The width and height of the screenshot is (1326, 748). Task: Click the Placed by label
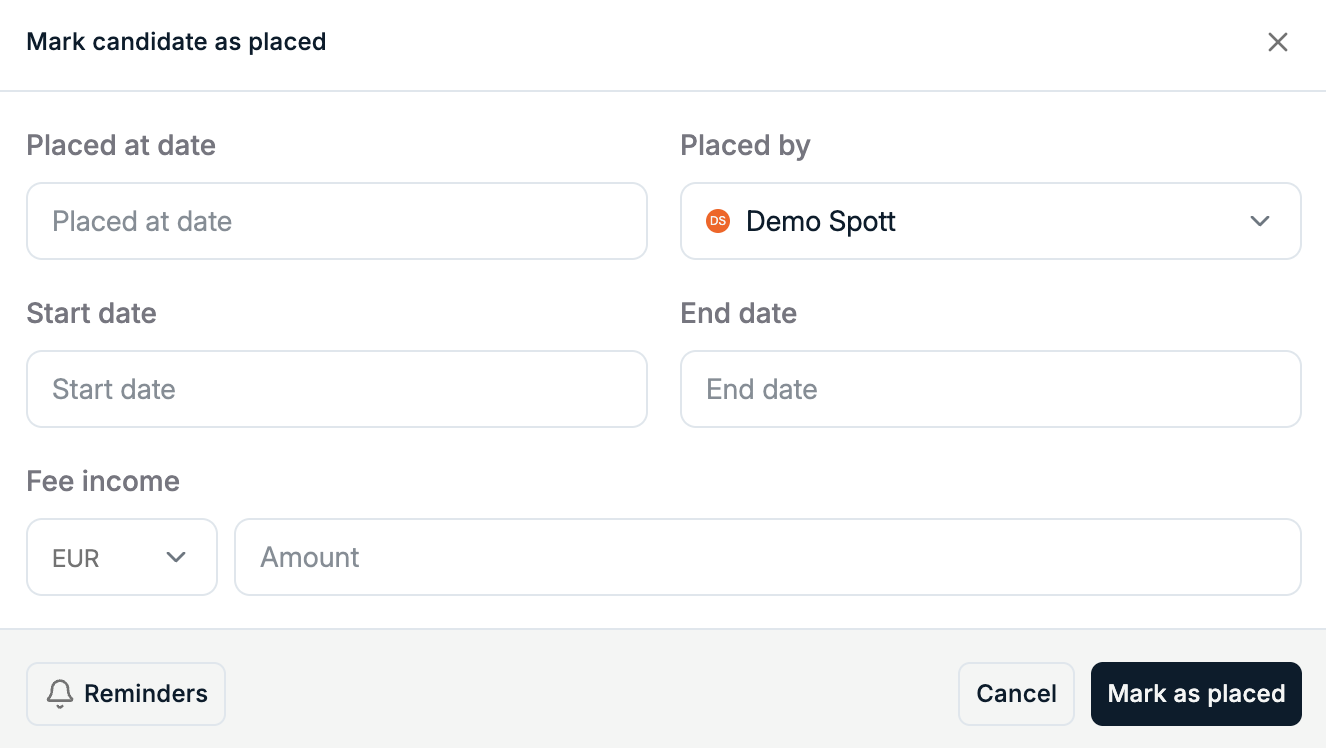coord(745,145)
